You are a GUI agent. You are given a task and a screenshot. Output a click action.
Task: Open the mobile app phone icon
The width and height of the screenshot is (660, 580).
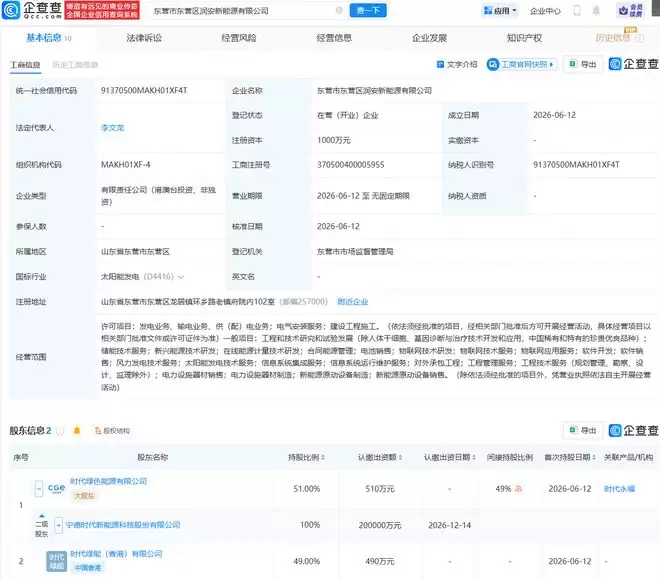[577, 11]
